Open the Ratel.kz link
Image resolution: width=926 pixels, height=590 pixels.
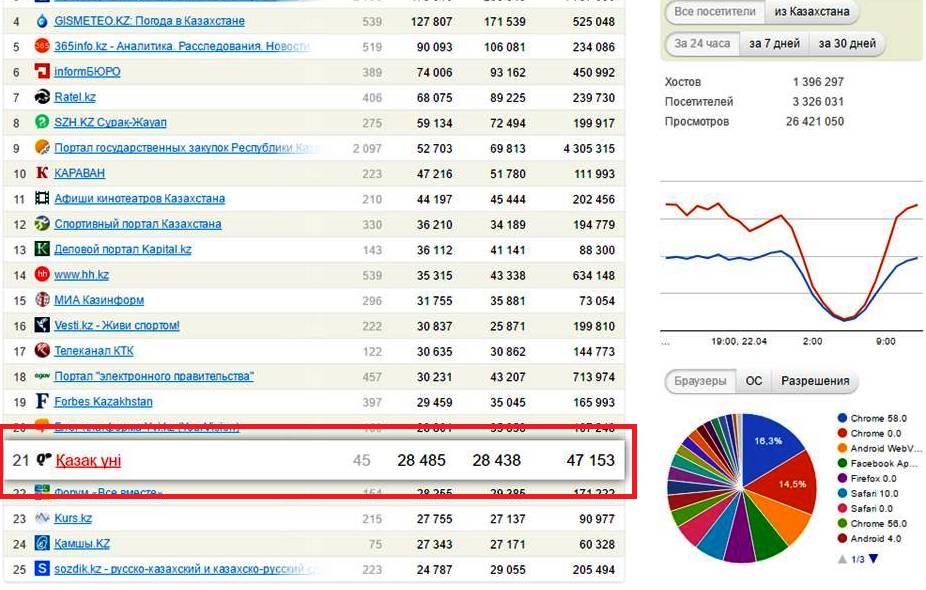click(75, 97)
